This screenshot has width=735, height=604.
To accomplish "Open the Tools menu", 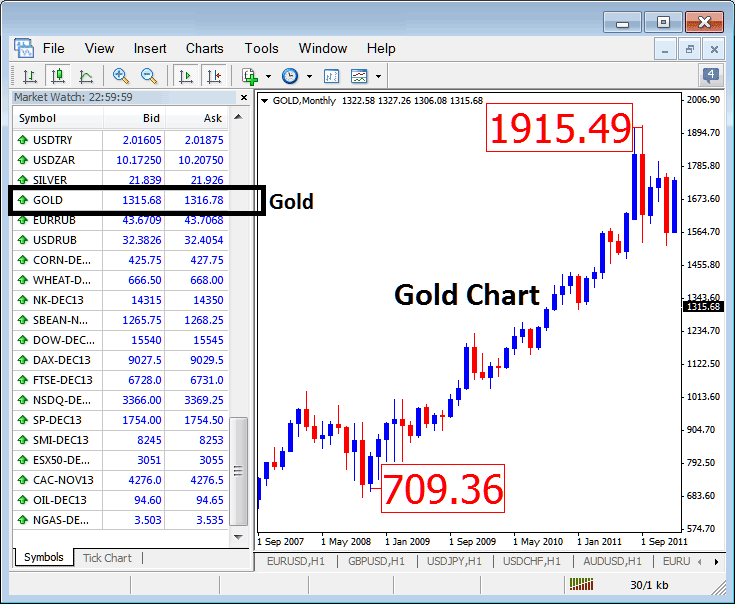I will (261, 48).
